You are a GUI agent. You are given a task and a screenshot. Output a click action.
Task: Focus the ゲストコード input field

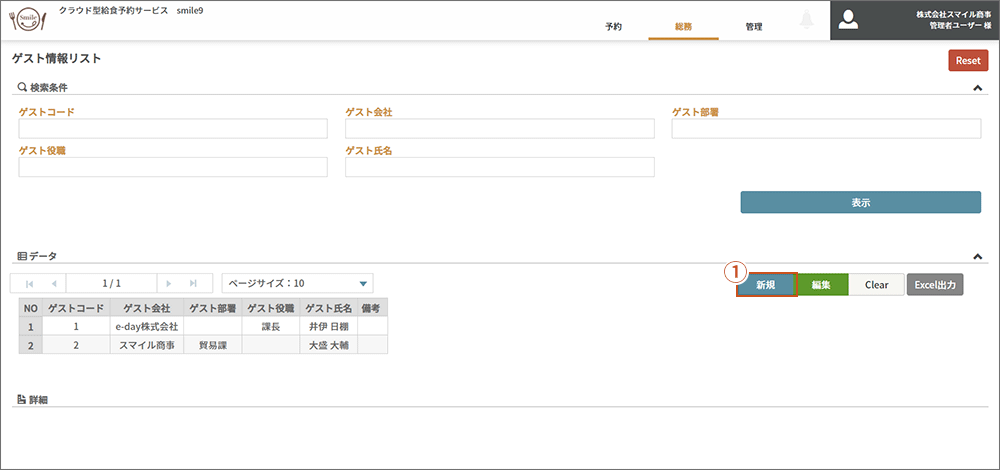tap(173, 129)
